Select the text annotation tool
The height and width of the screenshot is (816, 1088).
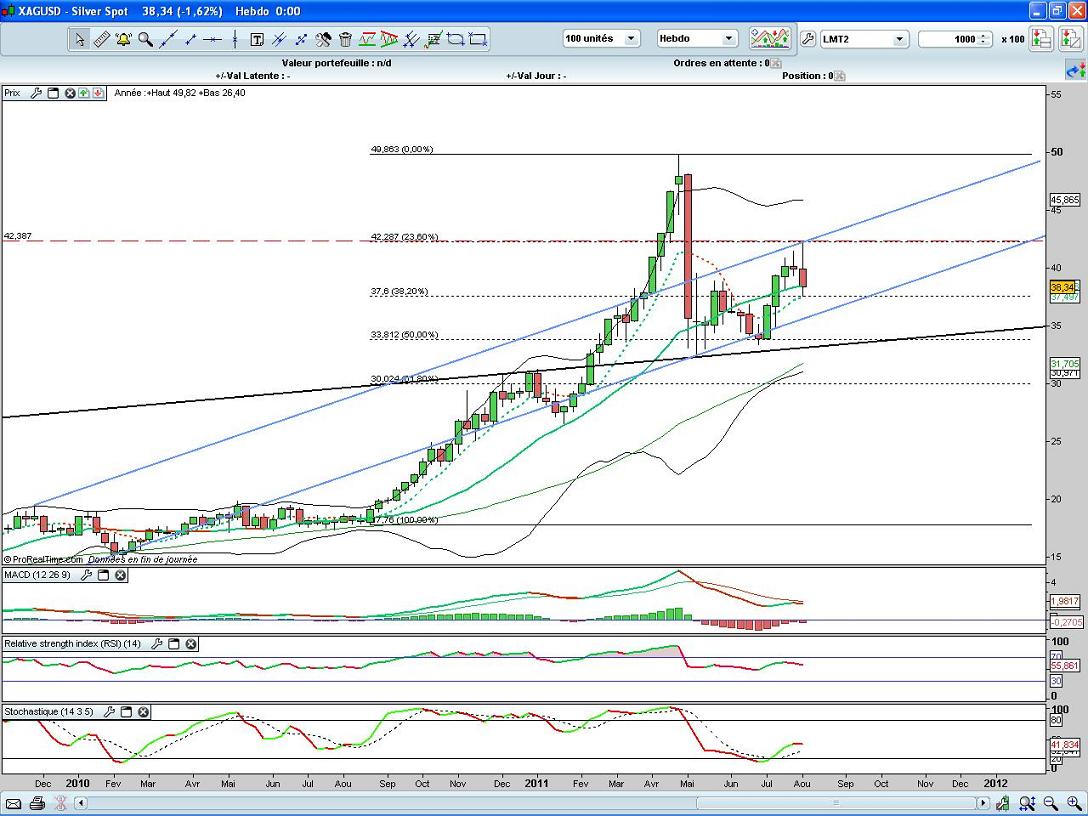coord(256,39)
